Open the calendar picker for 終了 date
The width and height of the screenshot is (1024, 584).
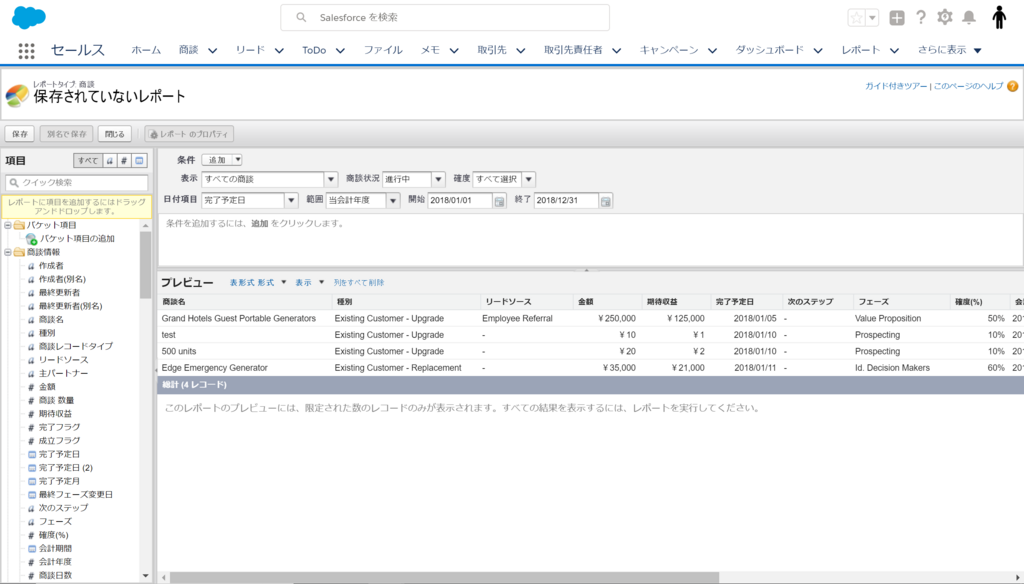(x=605, y=201)
